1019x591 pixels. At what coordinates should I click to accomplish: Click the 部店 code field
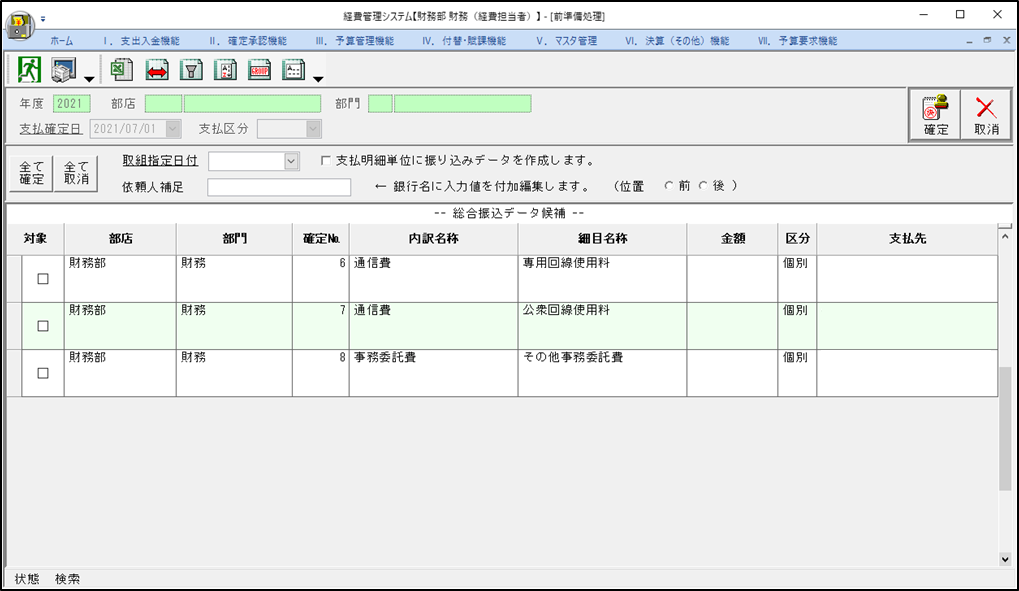163,104
